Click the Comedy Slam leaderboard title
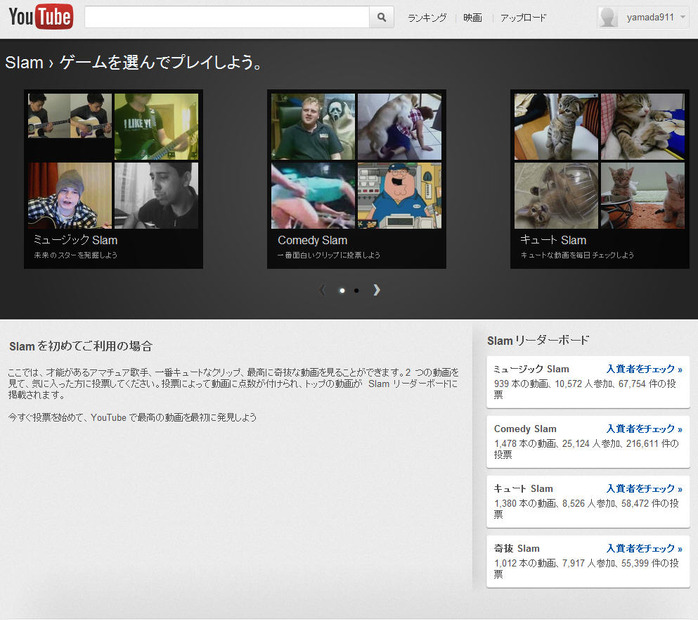 click(x=525, y=429)
